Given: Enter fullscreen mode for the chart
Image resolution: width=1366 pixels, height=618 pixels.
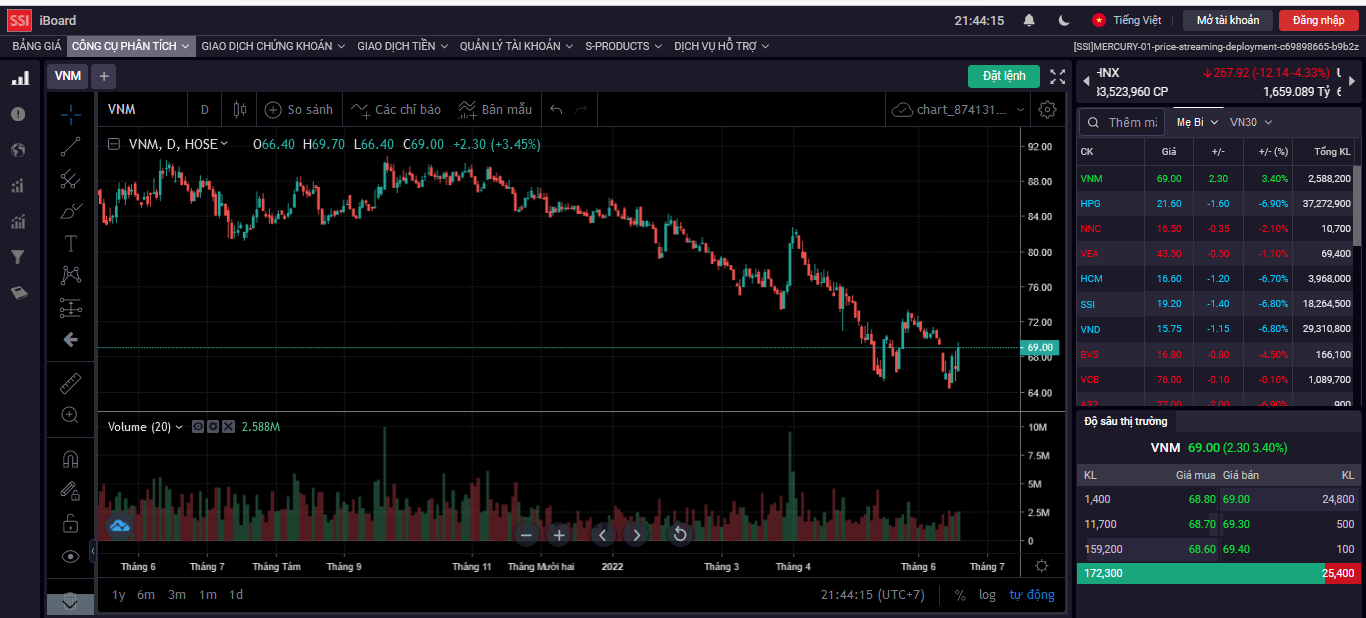Looking at the screenshot, I should click(1057, 76).
